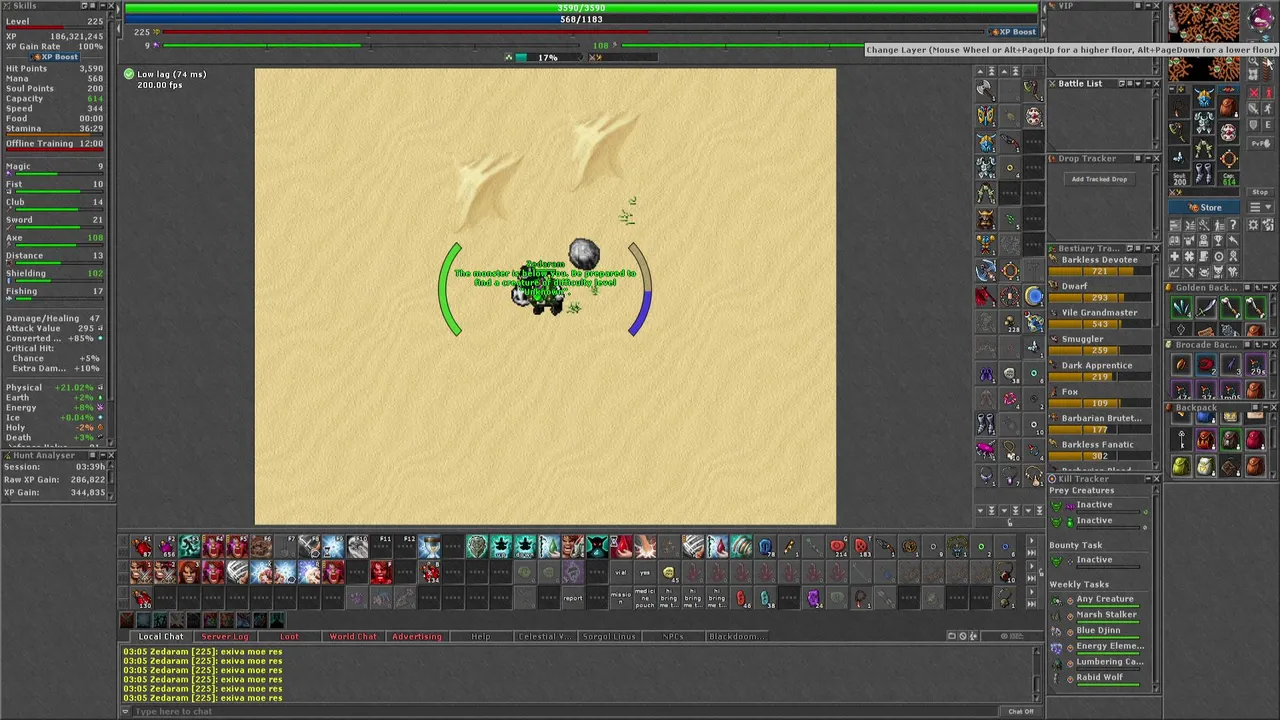Click the plus icon in control buttons
1280x720 pixels.
tap(1174, 256)
